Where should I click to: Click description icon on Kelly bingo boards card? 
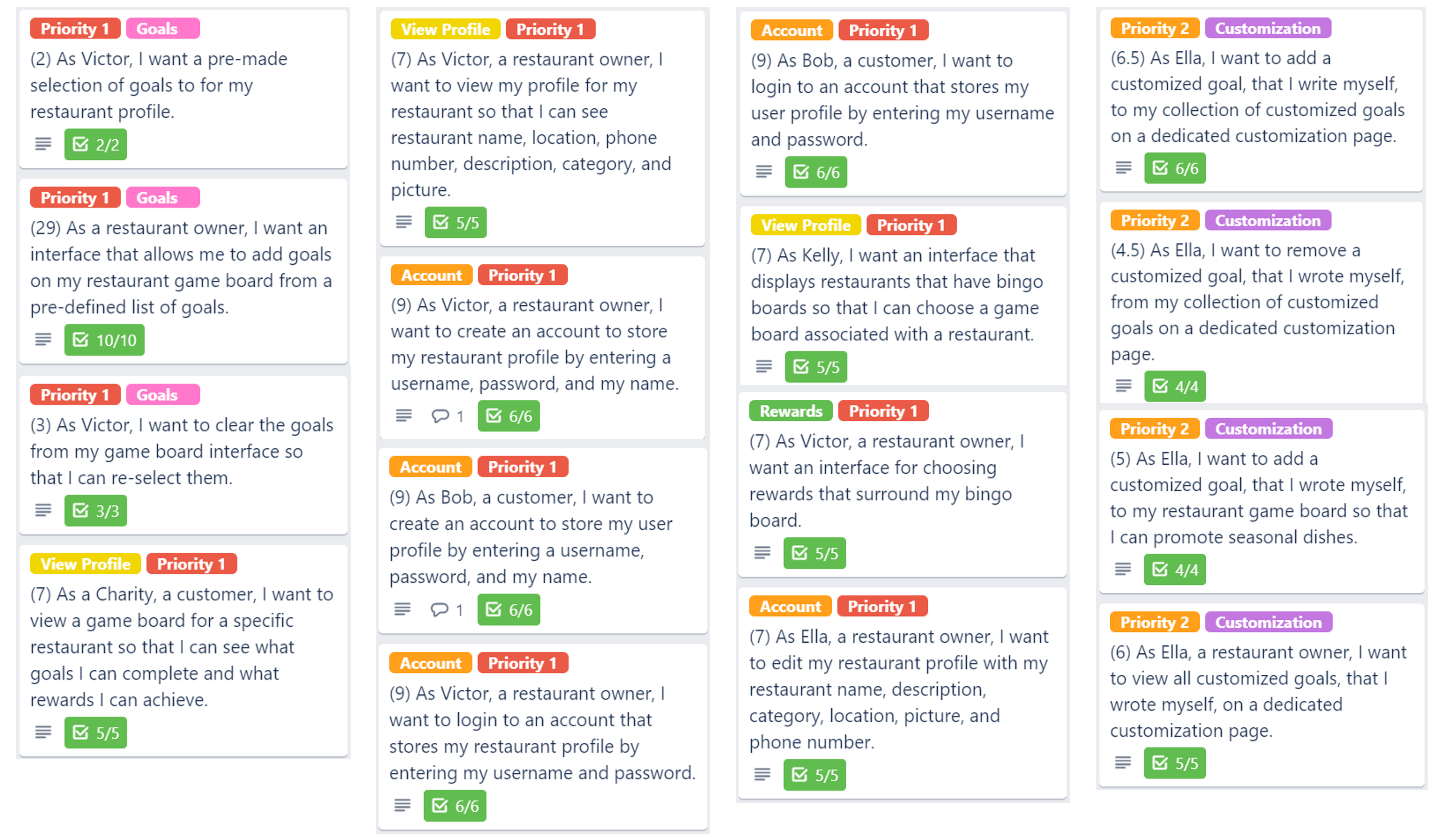click(x=763, y=367)
